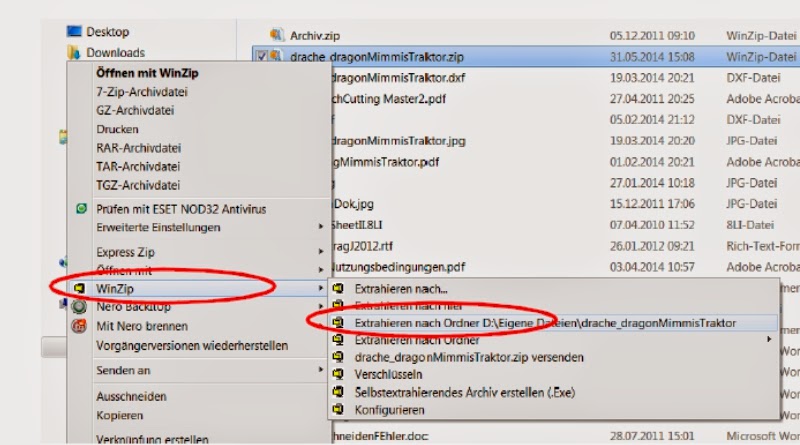Open the 'WinZip' context menu entry
The width and height of the screenshot is (800, 445).
point(115,289)
